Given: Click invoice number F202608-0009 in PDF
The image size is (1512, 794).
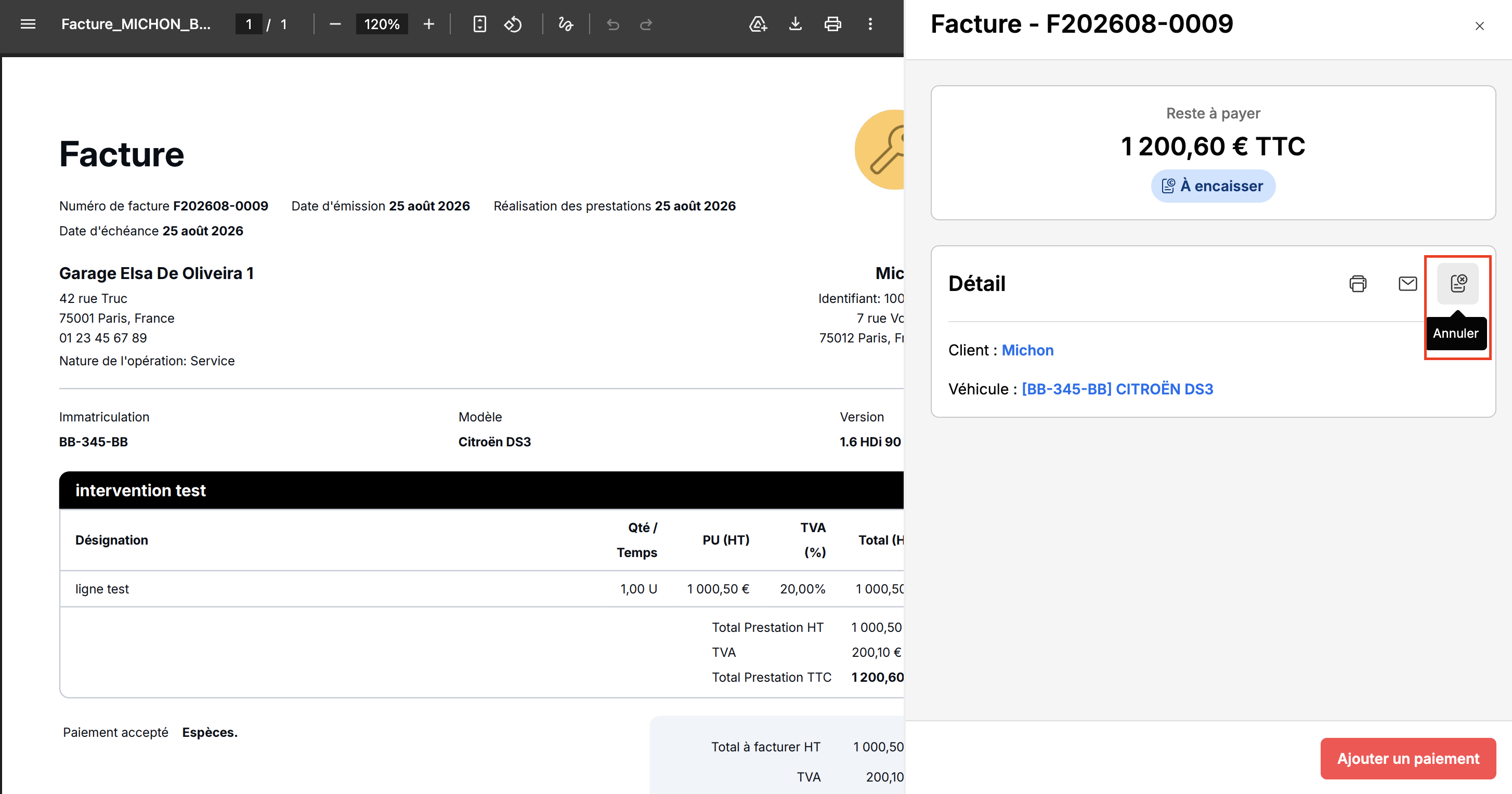Looking at the screenshot, I should [x=220, y=206].
